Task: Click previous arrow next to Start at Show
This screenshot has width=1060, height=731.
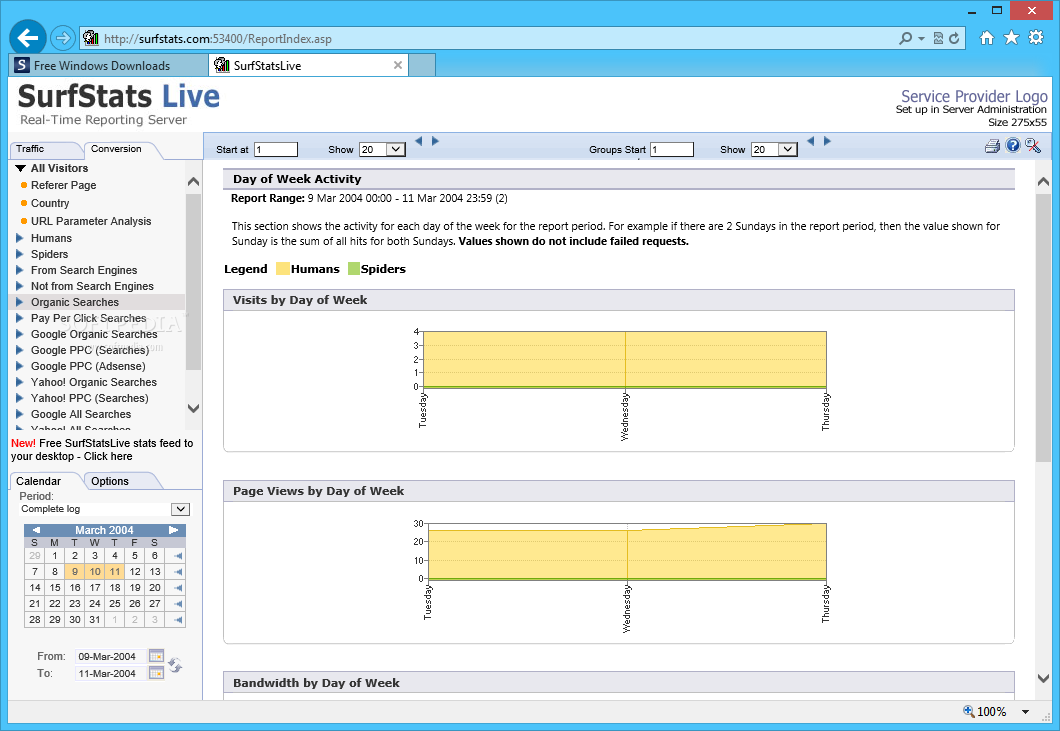Action: (418, 141)
